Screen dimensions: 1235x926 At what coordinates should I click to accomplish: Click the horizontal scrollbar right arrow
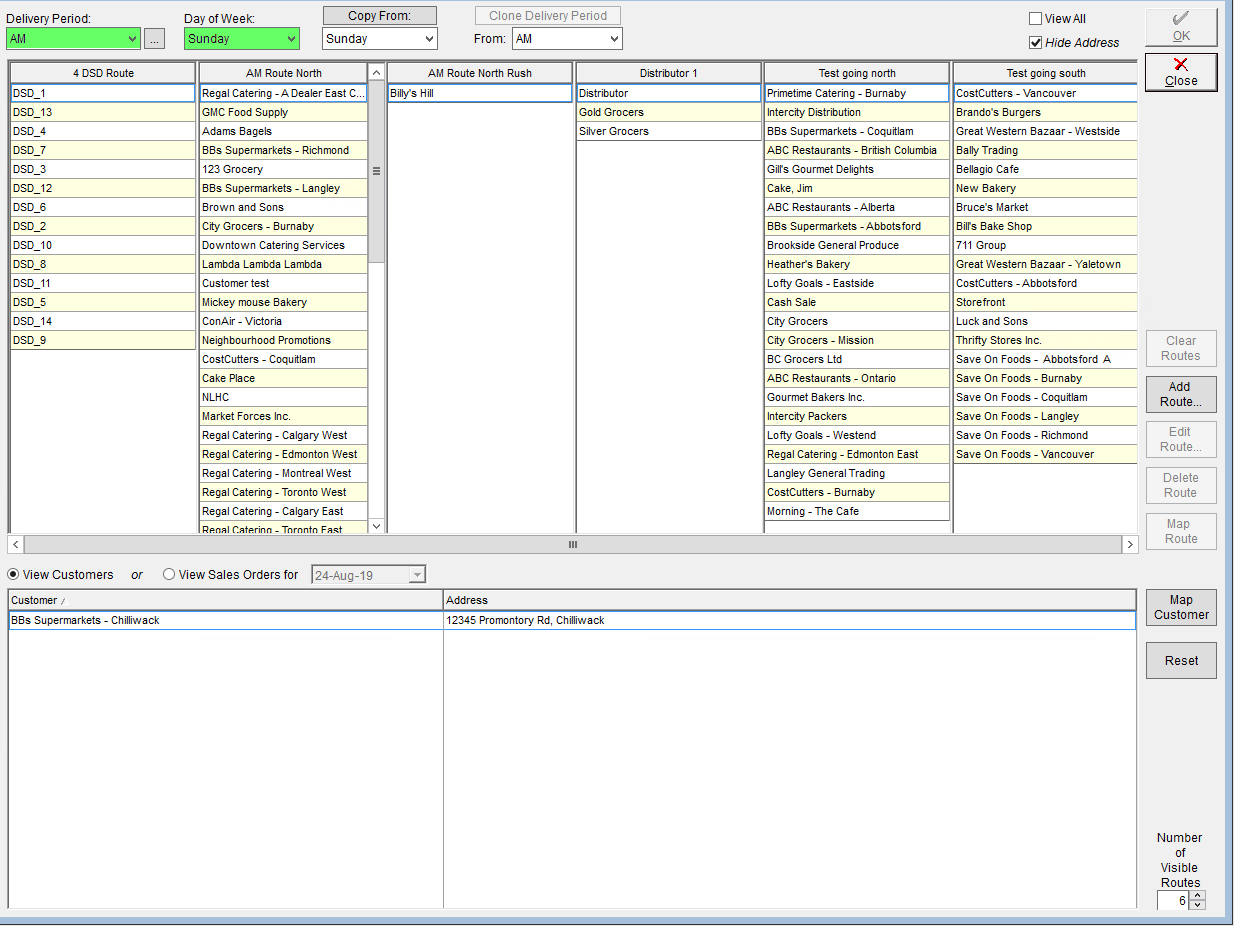pos(1130,545)
